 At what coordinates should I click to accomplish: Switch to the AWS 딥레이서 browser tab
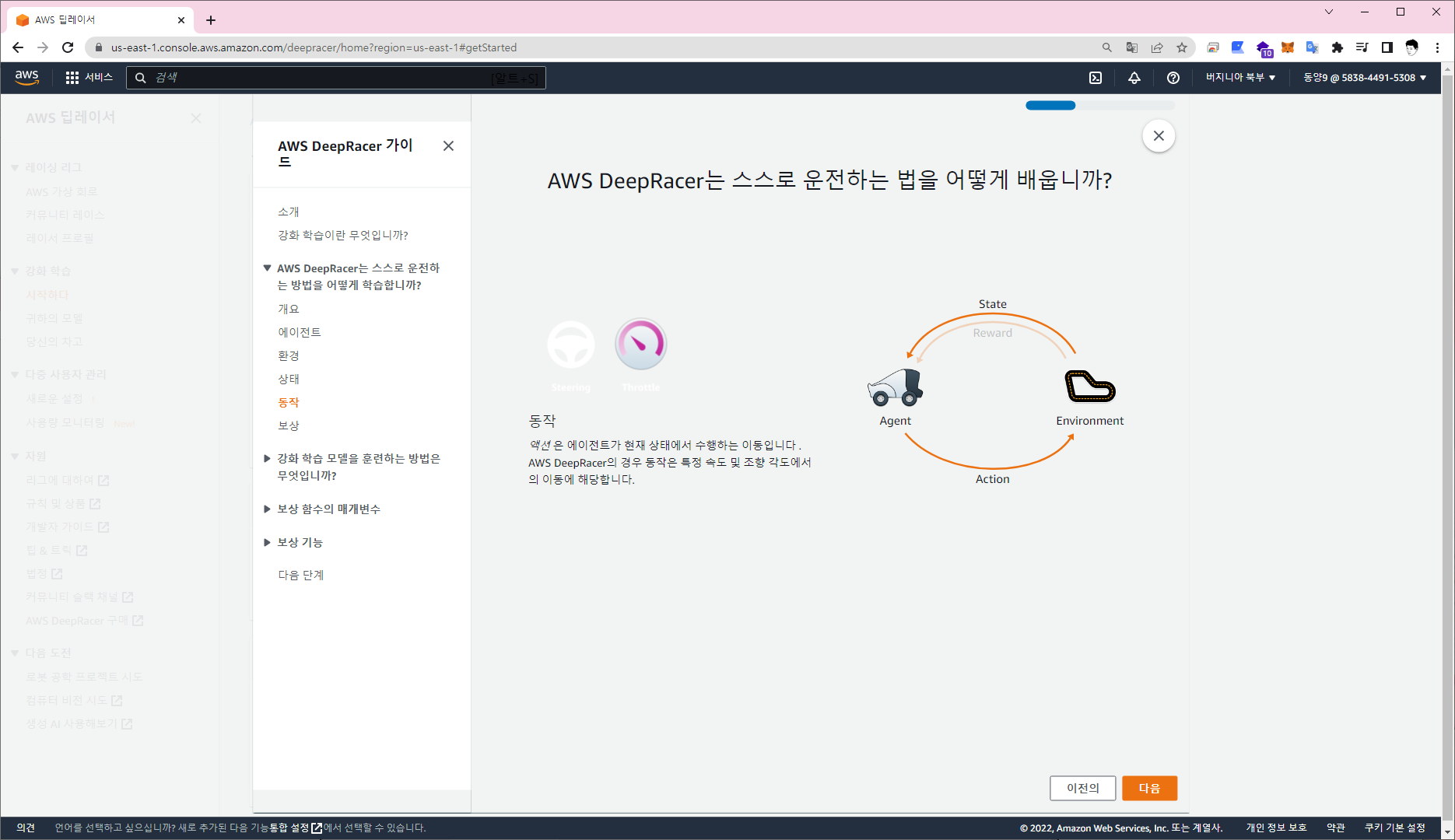(101, 20)
